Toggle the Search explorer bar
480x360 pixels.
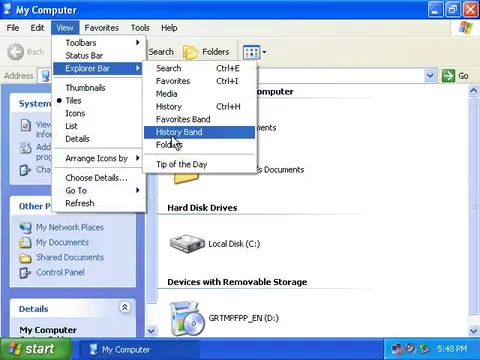tap(199, 68)
